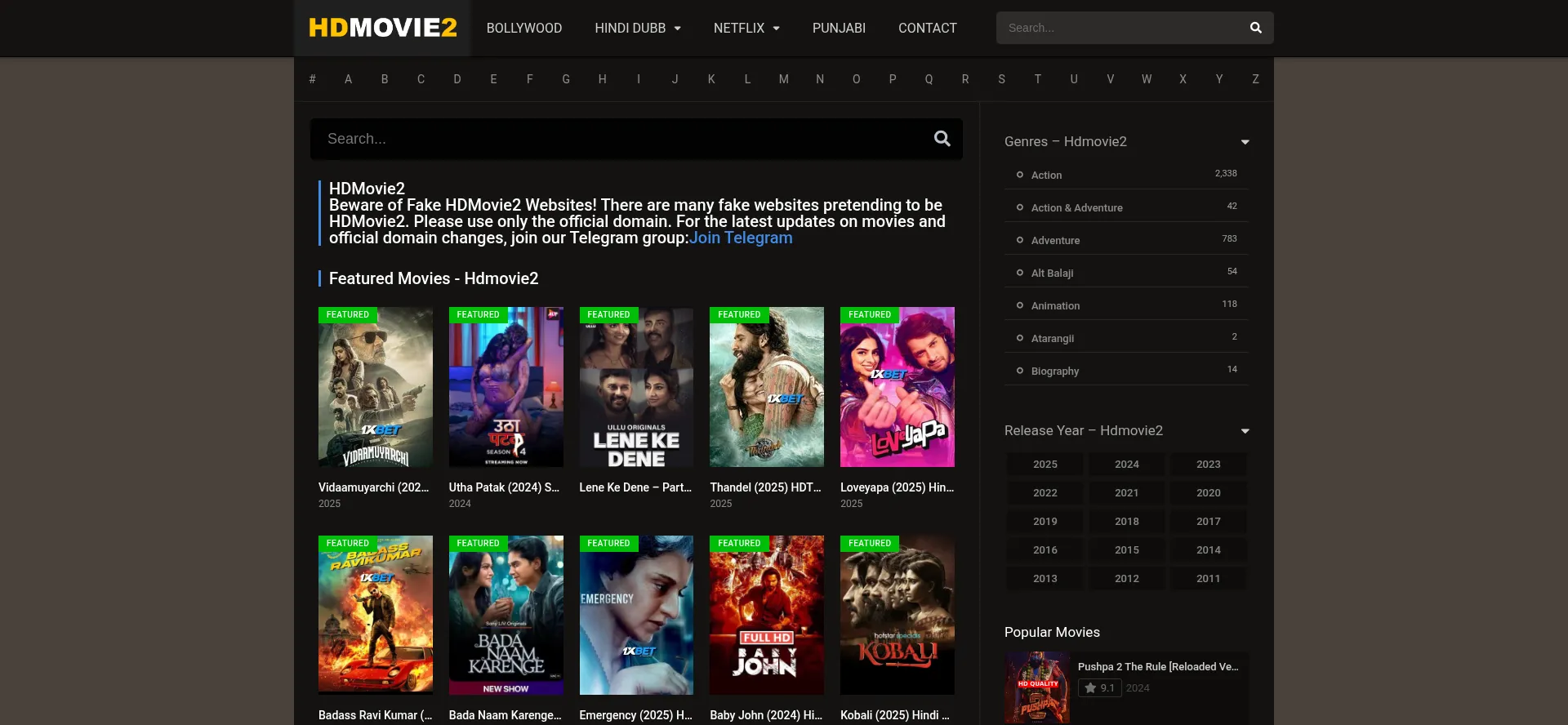Filter by release year 2020
The height and width of the screenshot is (725, 1568).
[x=1209, y=492]
